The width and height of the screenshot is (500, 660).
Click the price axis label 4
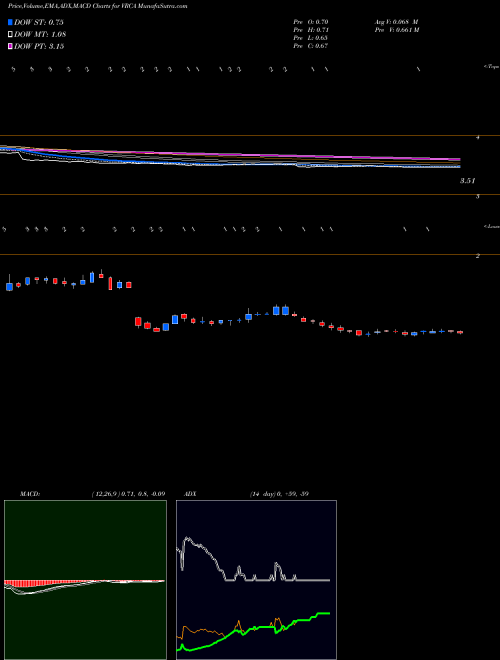pyautogui.click(x=478, y=138)
